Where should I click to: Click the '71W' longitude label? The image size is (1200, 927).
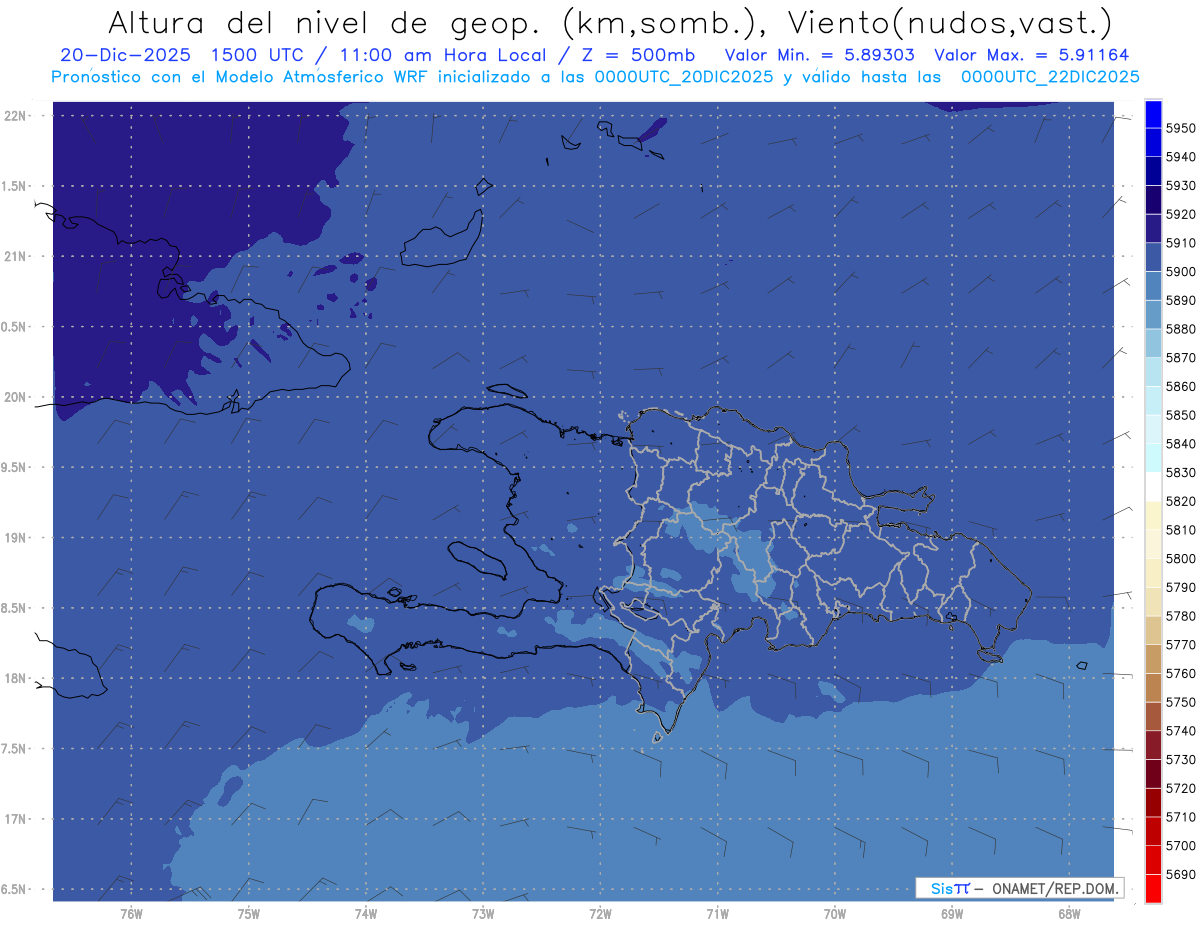coord(717,913)
